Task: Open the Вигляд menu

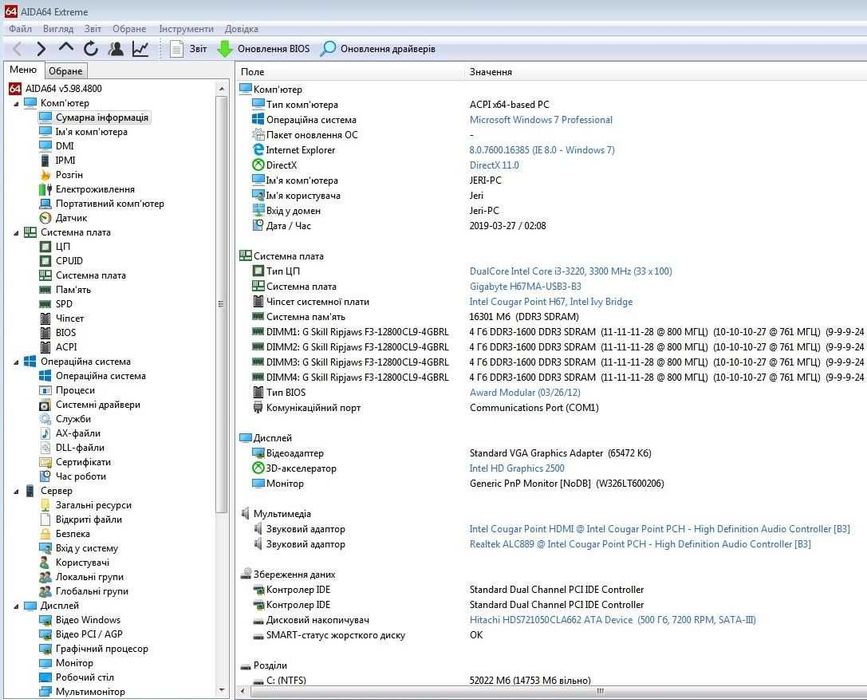Action: 58,29
